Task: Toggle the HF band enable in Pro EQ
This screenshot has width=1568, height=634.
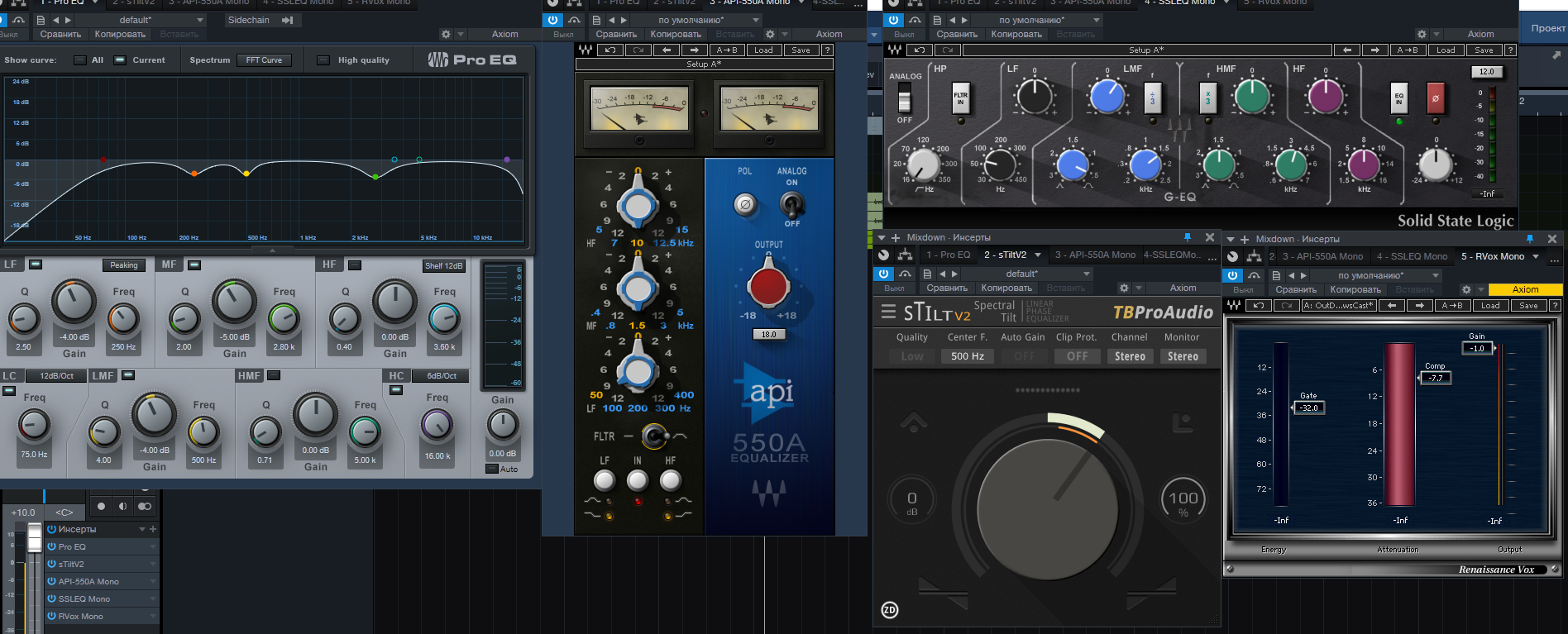Action: click(x=355, y=265)
